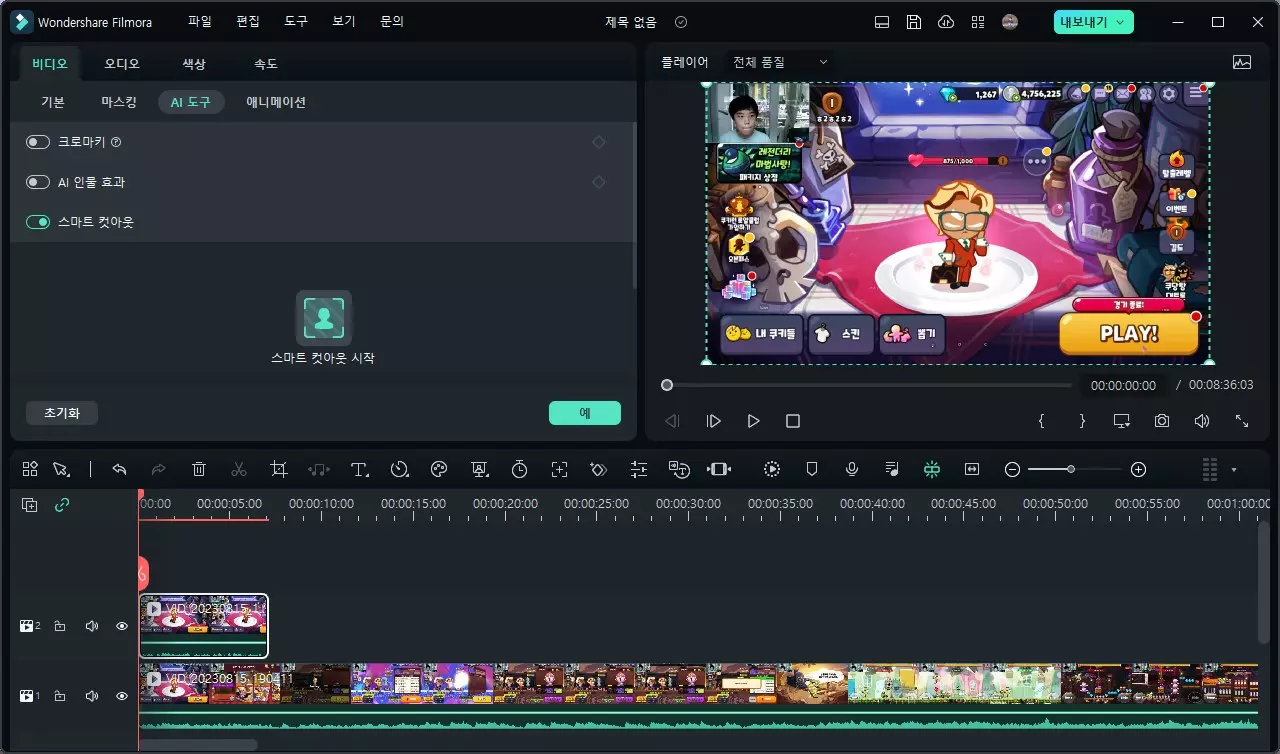The image size is (1280, 754).
Task: Click the player volume speaker icon
Action: click(1202, 421)
